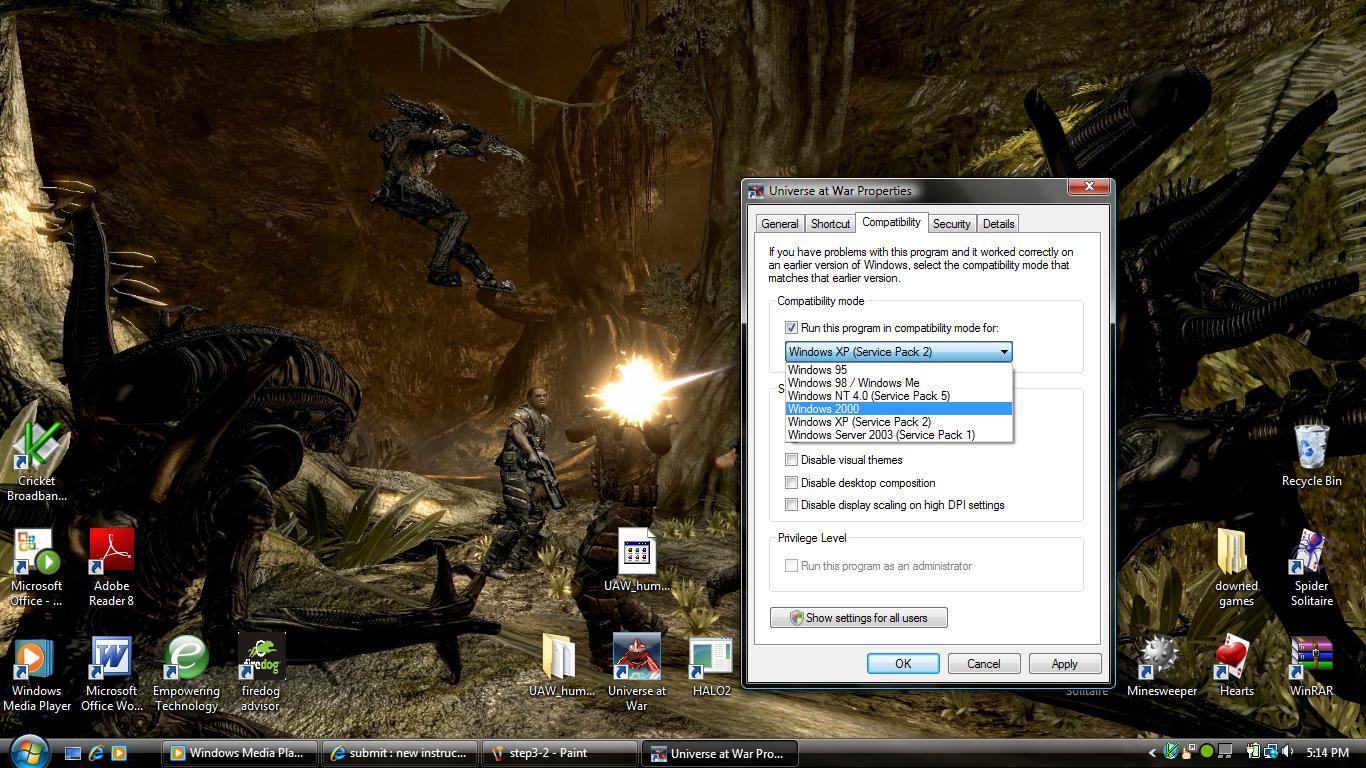Switch to the Shortcut tab
The image size is (1366, 768).
(x=830, y=224)
